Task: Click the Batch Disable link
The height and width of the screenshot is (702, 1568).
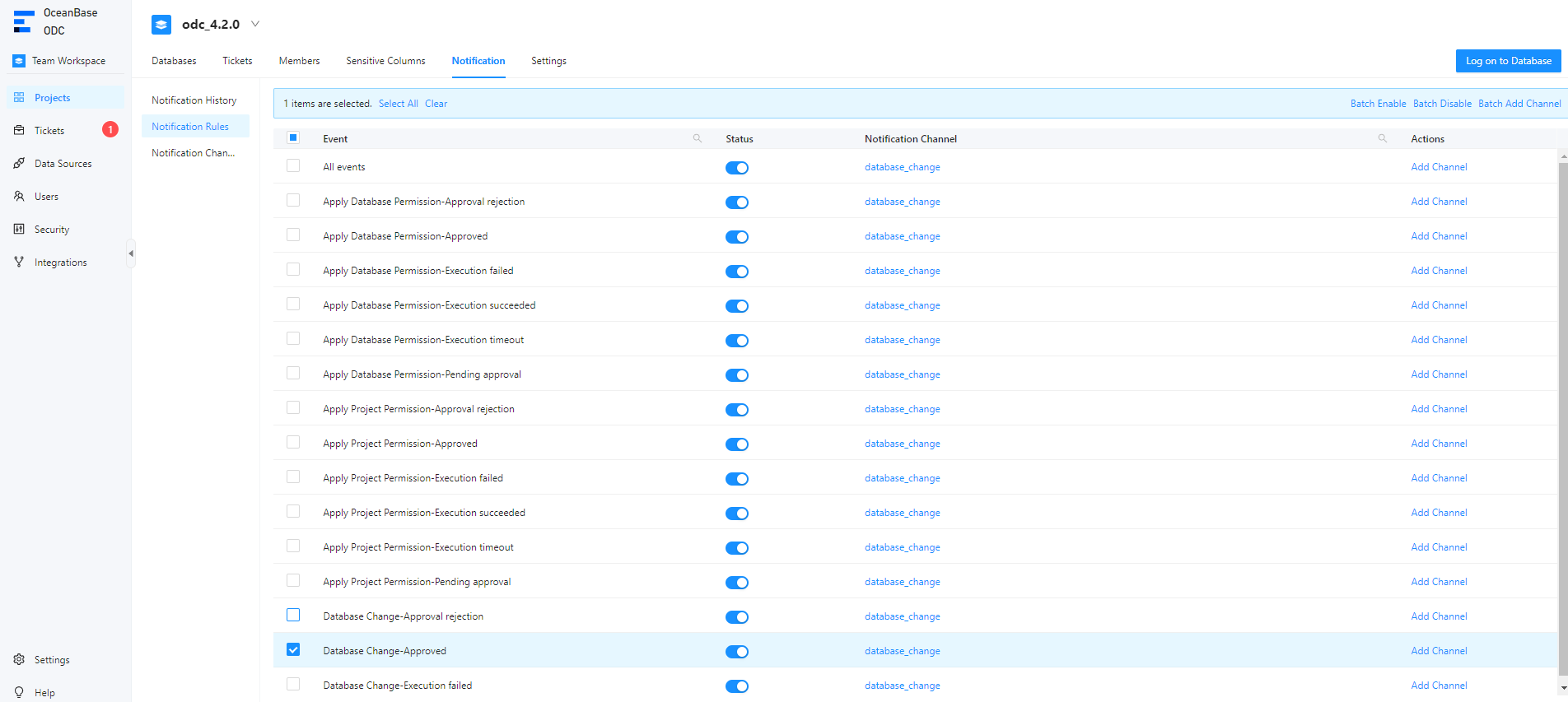Action: point(1442,104)
